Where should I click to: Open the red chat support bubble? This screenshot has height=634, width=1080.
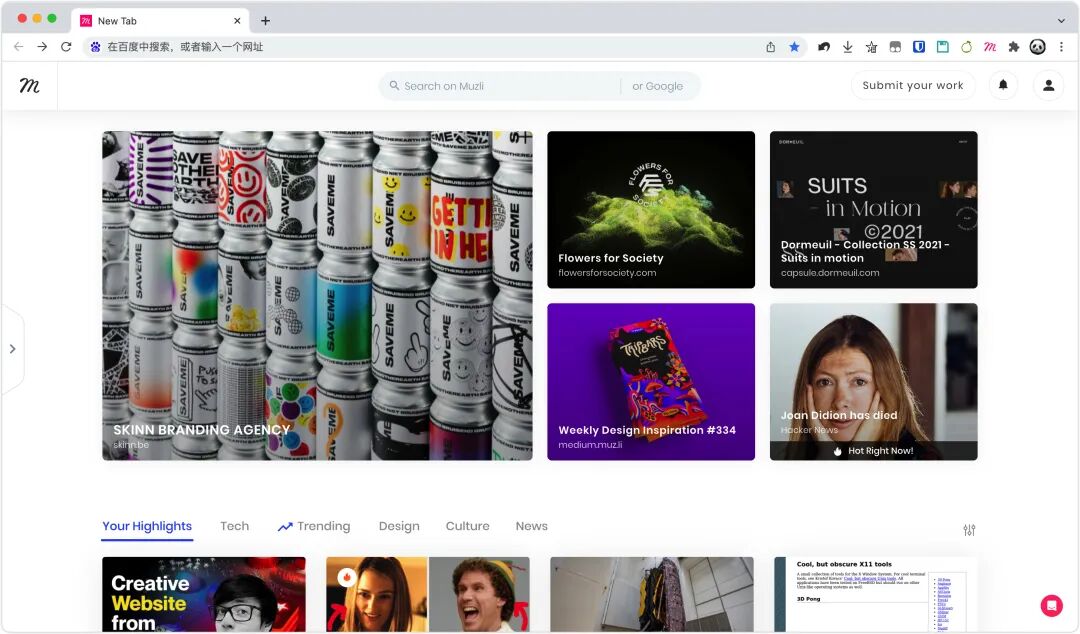tap(1051, 605)
